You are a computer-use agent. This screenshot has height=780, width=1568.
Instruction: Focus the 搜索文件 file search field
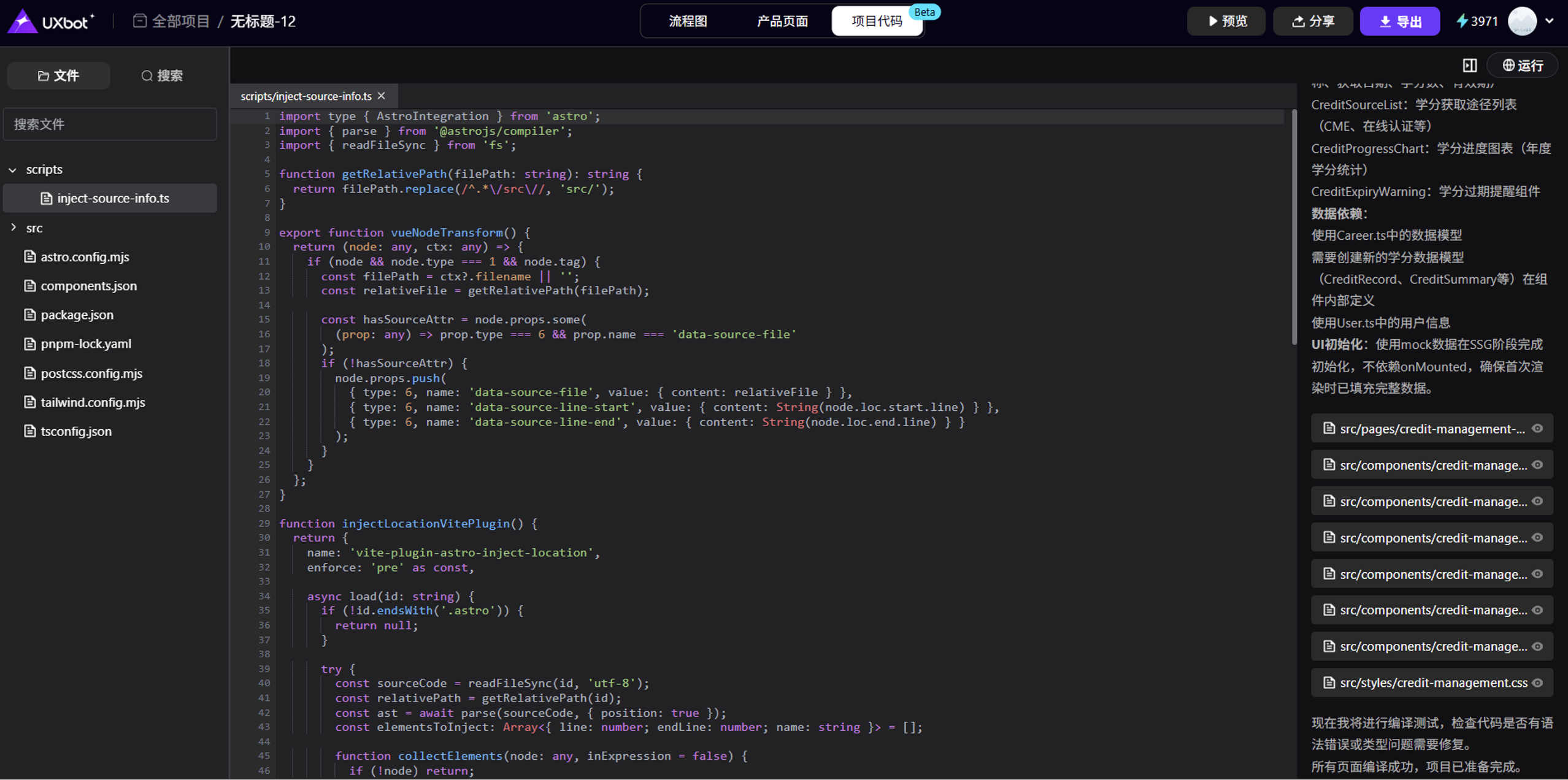click(110, 124)
